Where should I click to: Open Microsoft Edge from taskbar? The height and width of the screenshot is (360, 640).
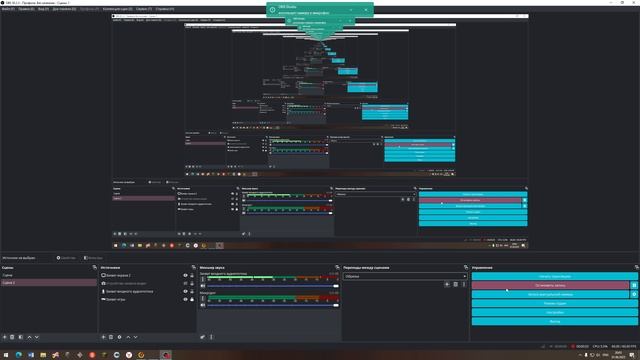(18, 355)
